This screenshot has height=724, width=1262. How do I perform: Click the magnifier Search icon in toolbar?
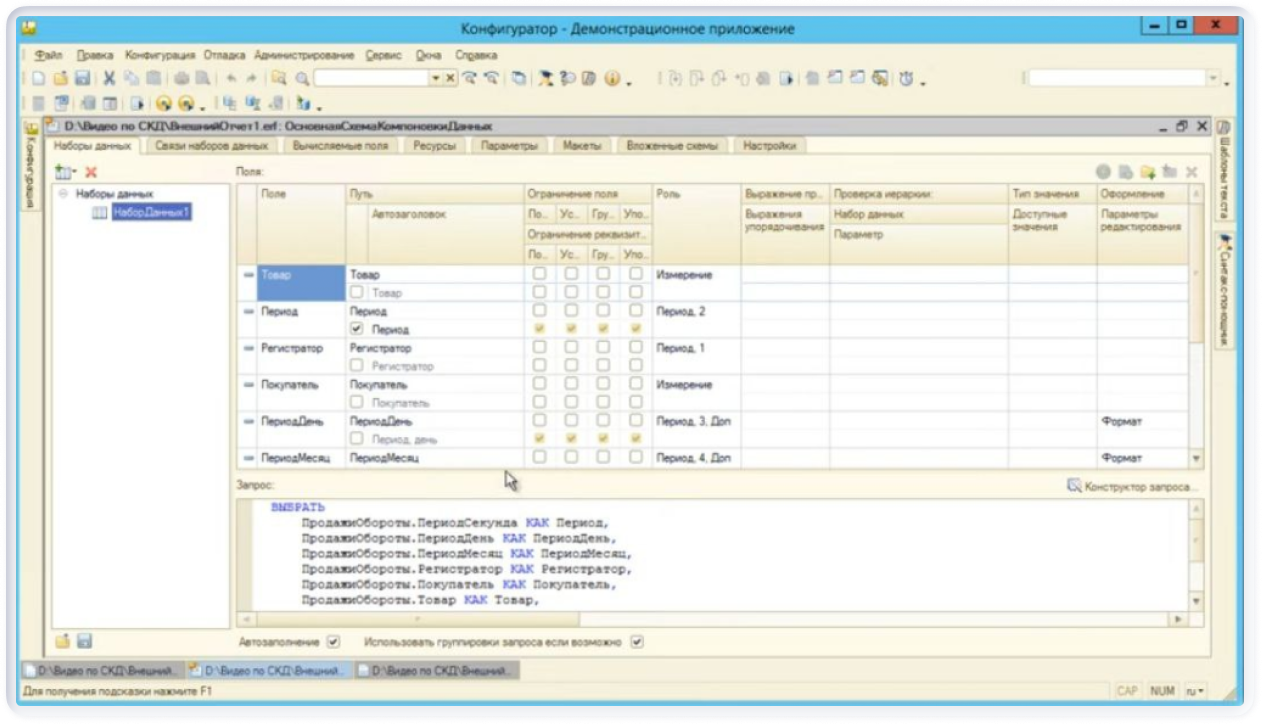303,78
